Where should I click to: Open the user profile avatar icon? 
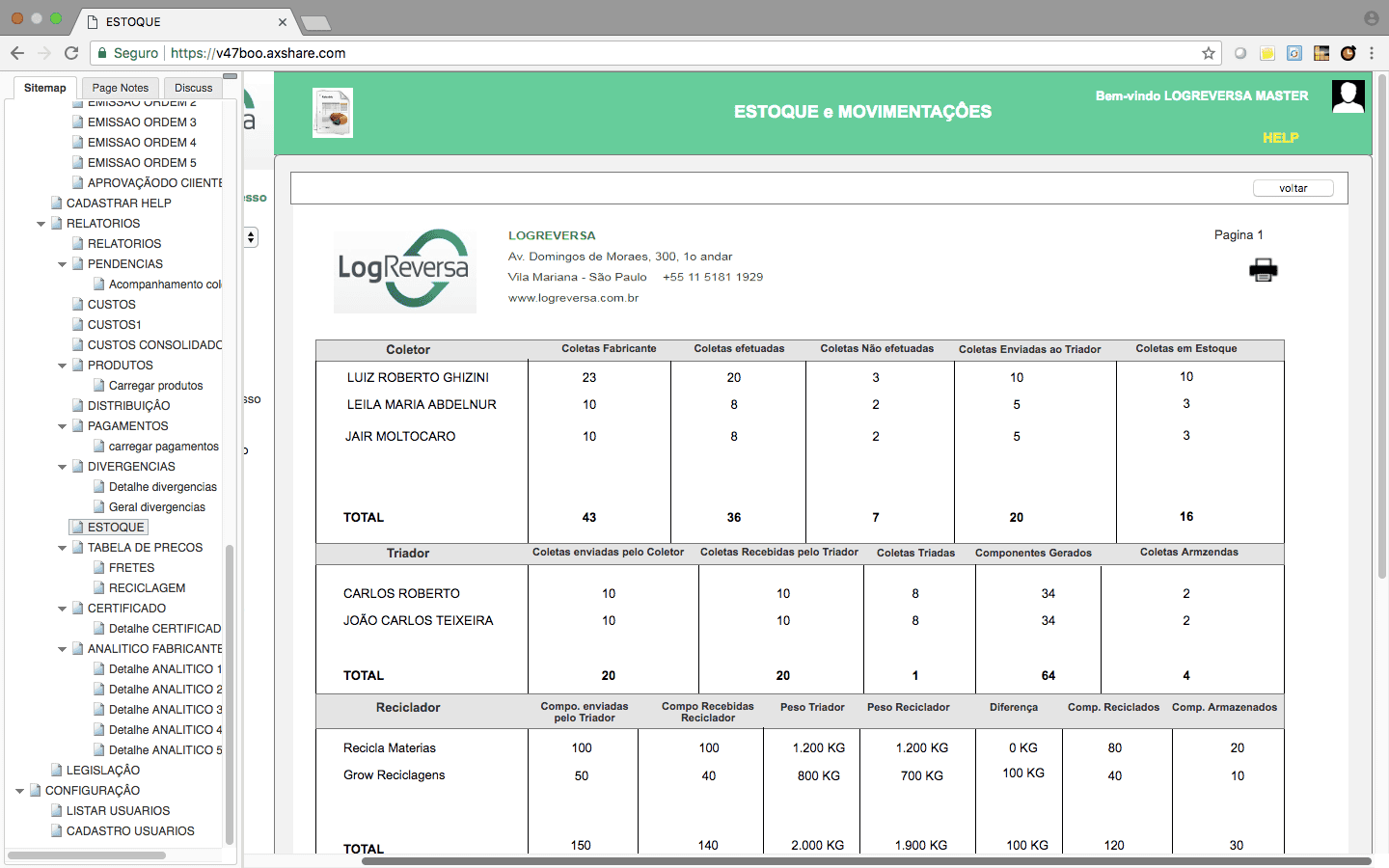coord(1348,96)
